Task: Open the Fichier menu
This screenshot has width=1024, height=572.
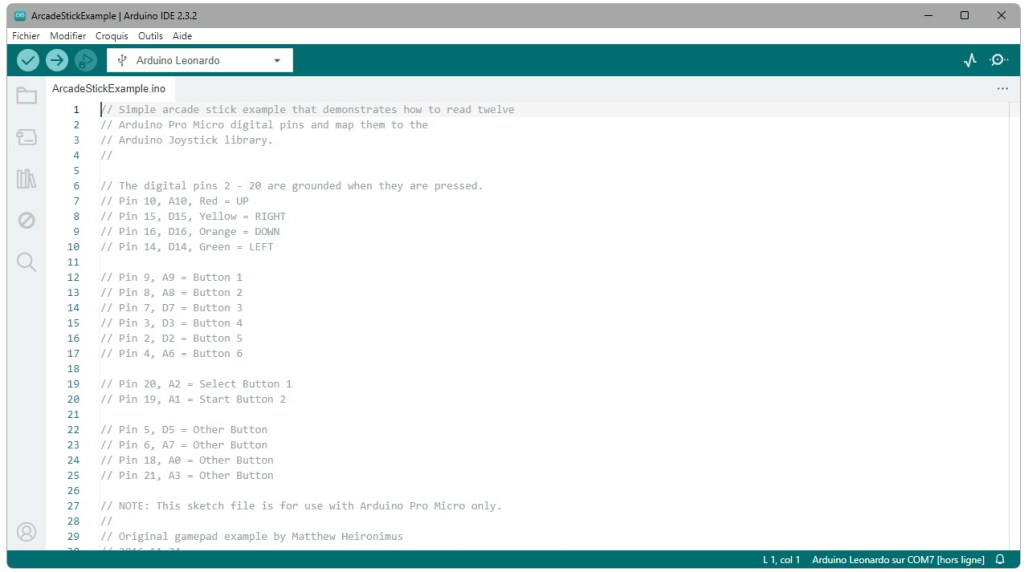Action: point(26,36)
